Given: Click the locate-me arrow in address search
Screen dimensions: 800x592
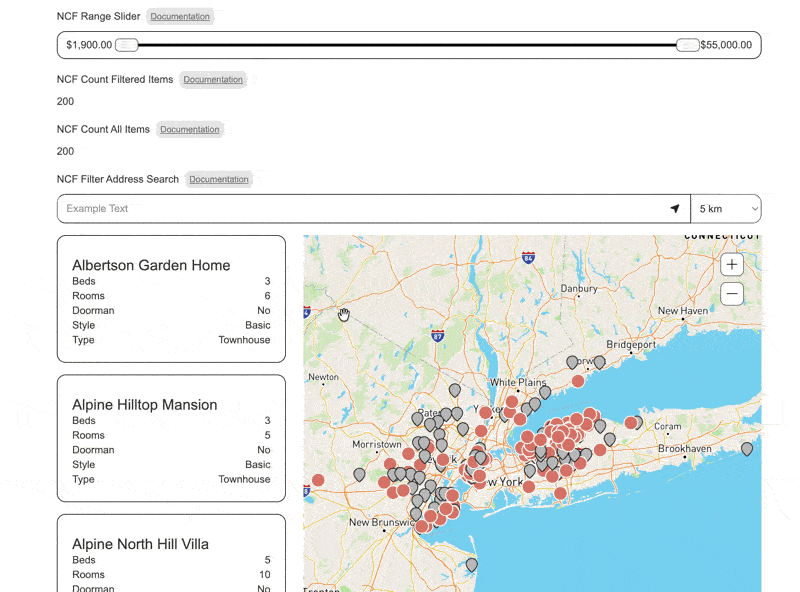Looking at the screenshot, I should tap(674, 208).
